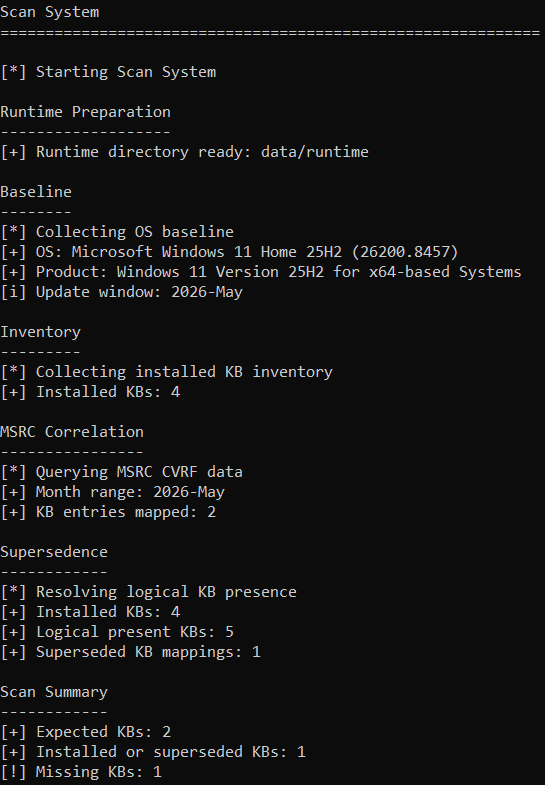Click the 'Month range: 2026-May' line
Screen dimensions: 545x785
pos(113,492)
